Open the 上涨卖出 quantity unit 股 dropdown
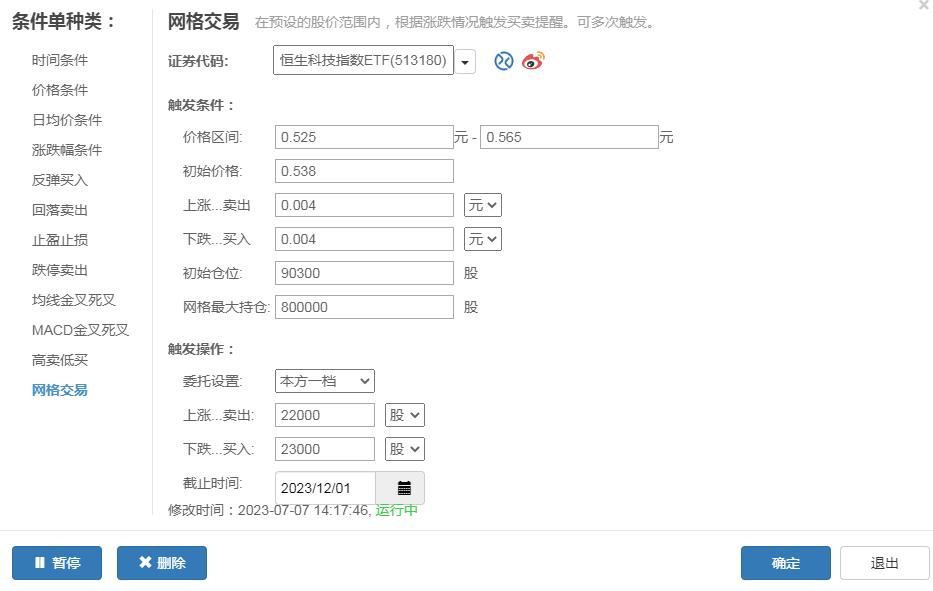The height and width of the screenshot is (591, 933). 405,415
